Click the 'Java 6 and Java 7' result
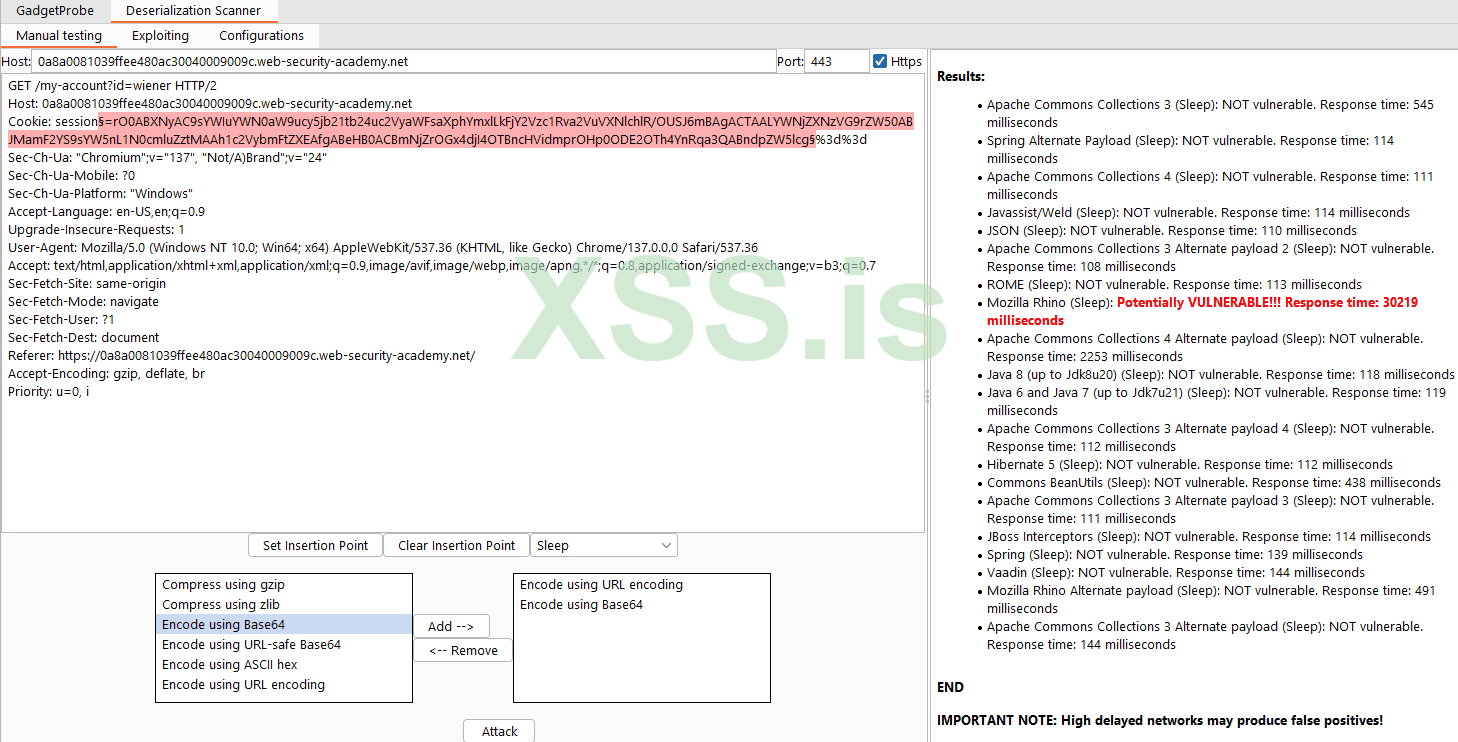This screenshot has height=742, width=1458. click(x=1216, y=401)
